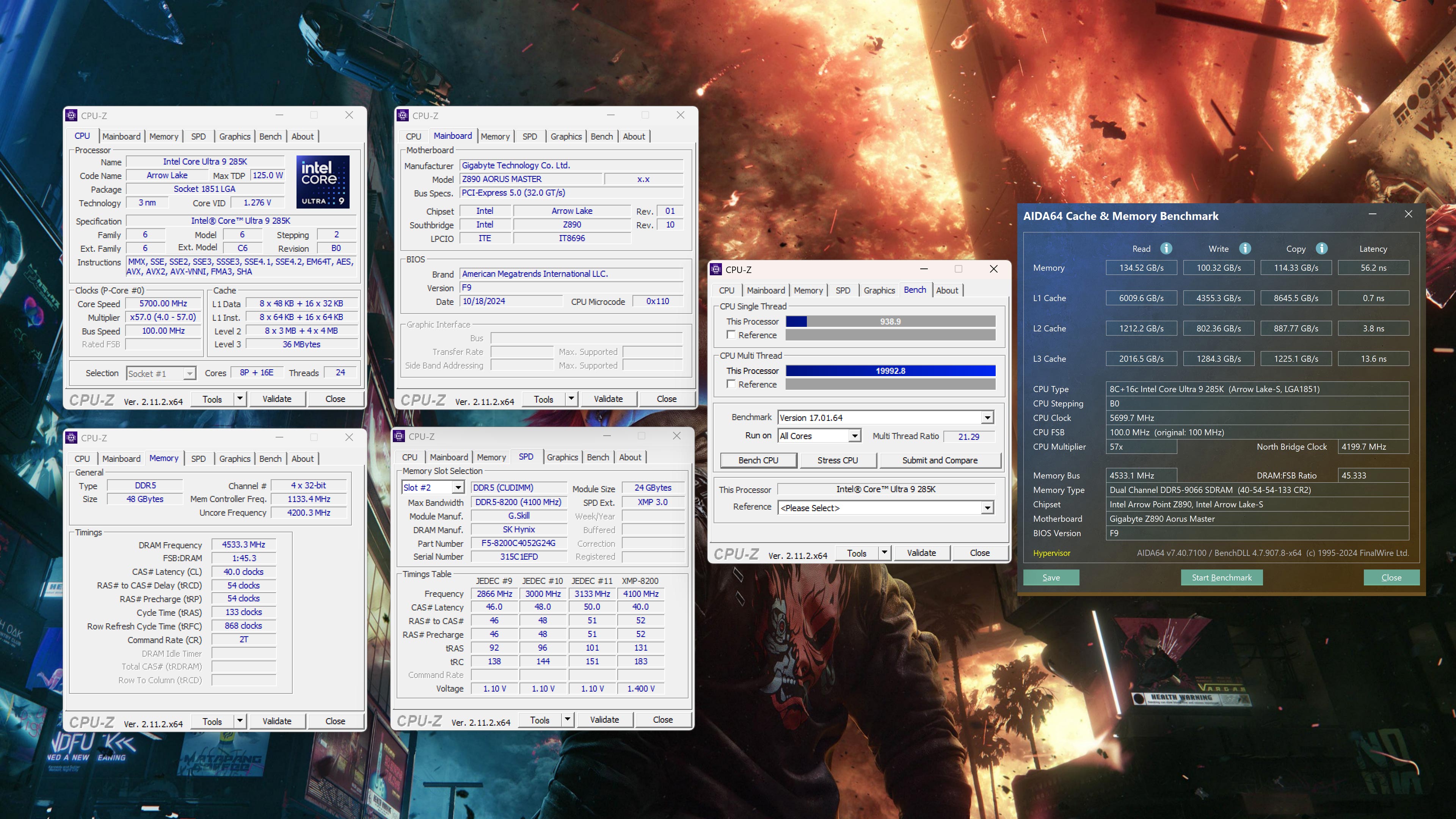Screen dimensions: 1456x819
Task: Click the AIDA64 Memory Latency 56.2 ns field
Action: [x=1373, y=268]
